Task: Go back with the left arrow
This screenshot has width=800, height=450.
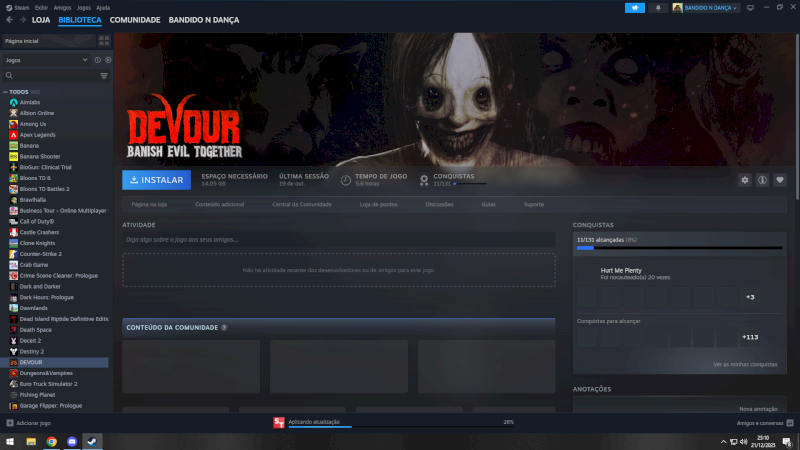Action: pyautogui.click(x=9, y=20)
